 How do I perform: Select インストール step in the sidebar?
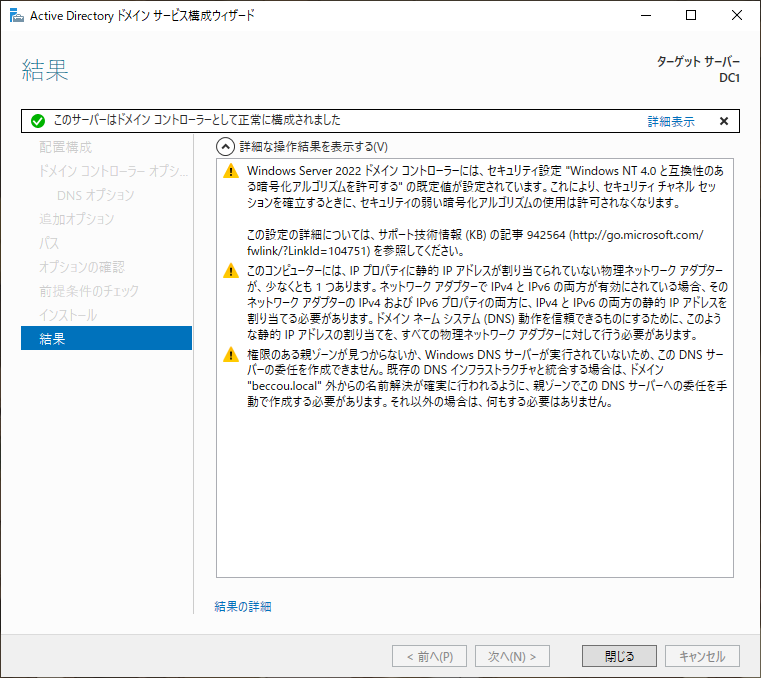[x=68, y=315]
